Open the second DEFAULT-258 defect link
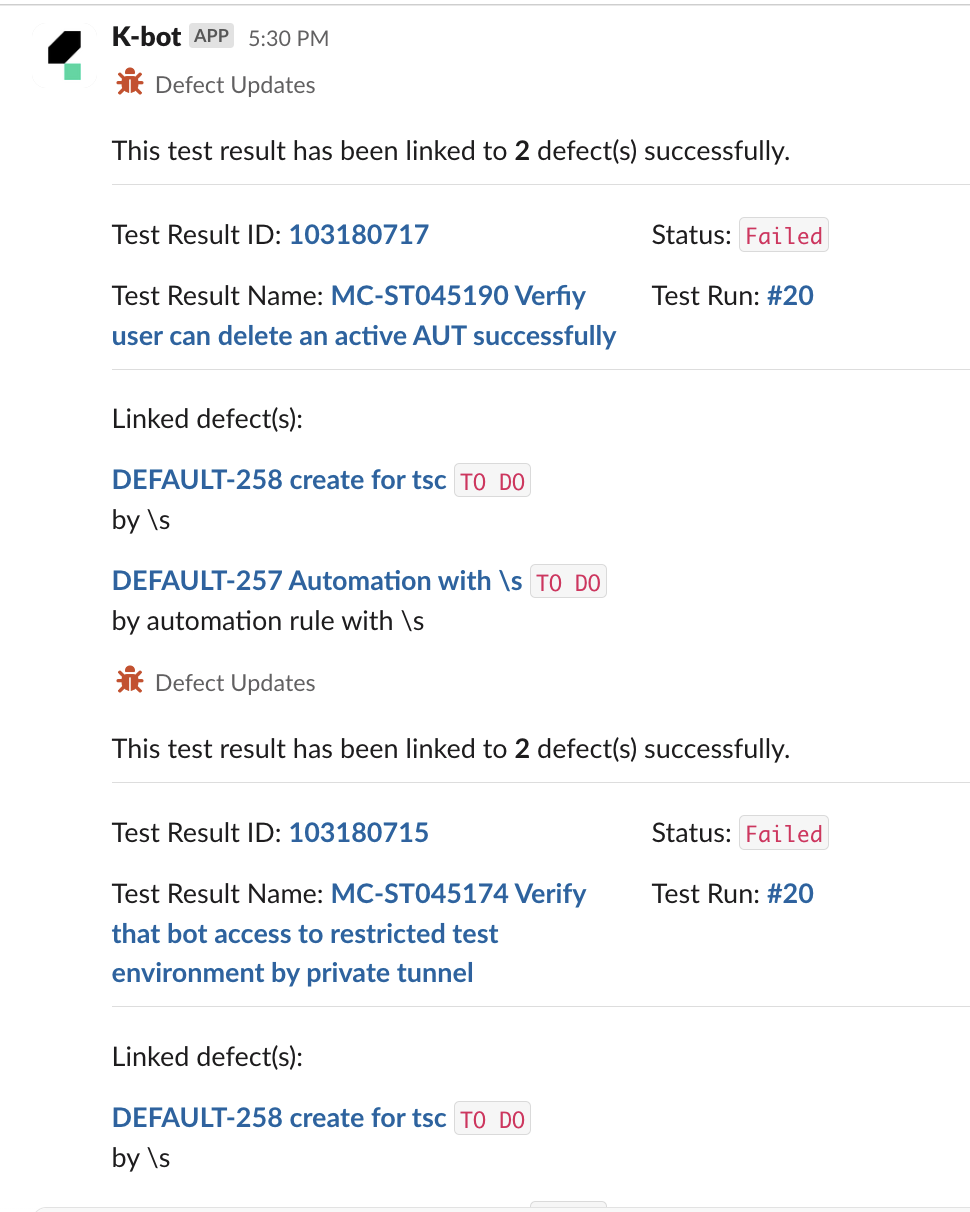970x1212 pixels. tap(278, 1117)
